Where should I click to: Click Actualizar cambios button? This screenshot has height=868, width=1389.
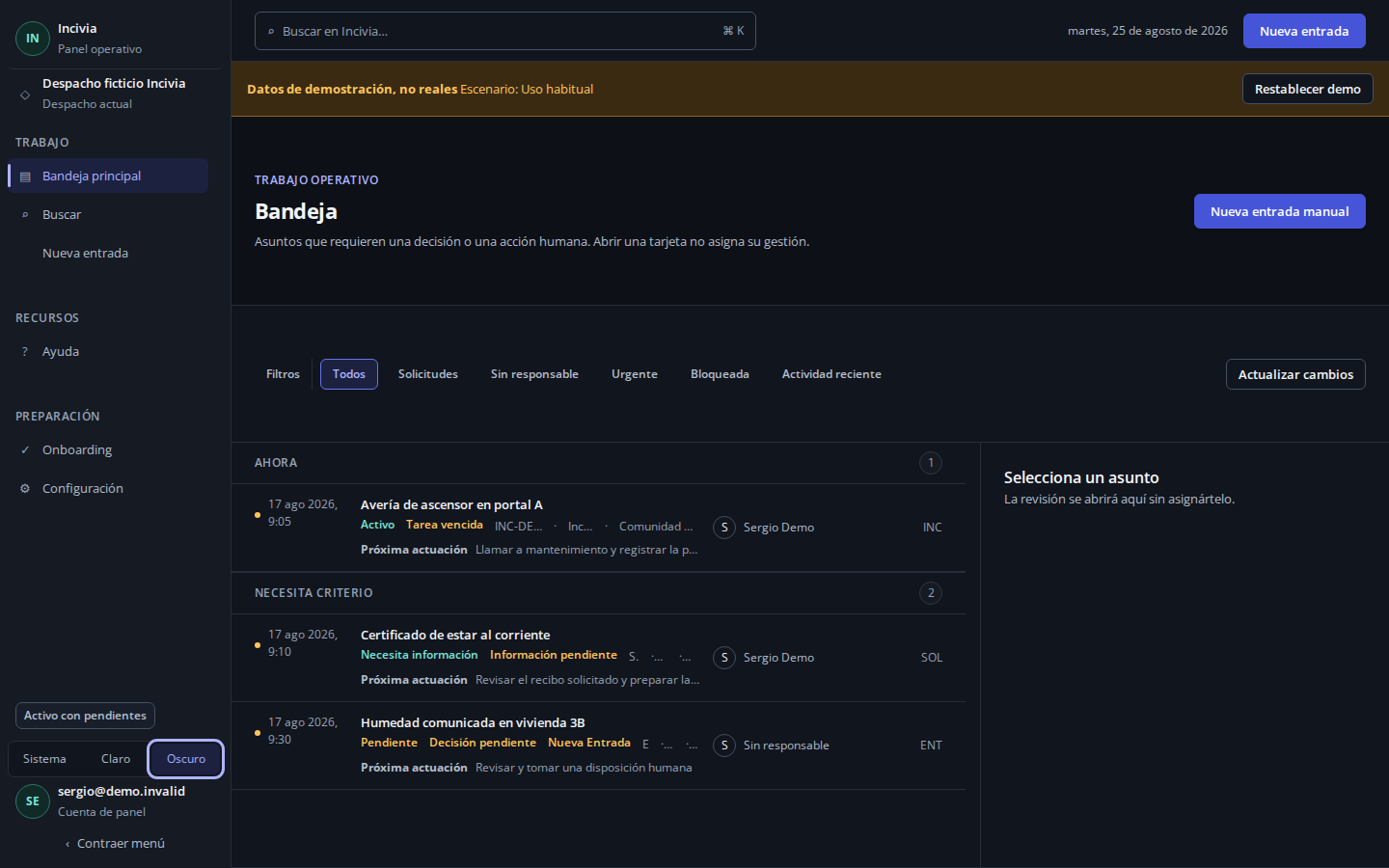point(1295,374)
